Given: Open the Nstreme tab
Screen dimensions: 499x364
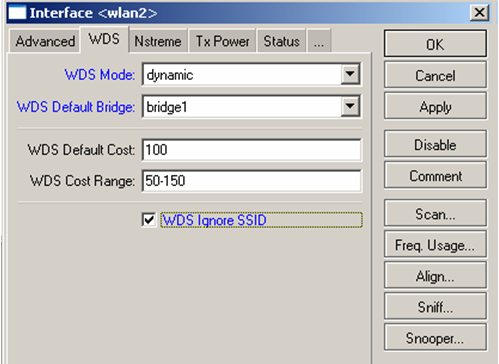Looking at the screenshot, I should point(158,41).
